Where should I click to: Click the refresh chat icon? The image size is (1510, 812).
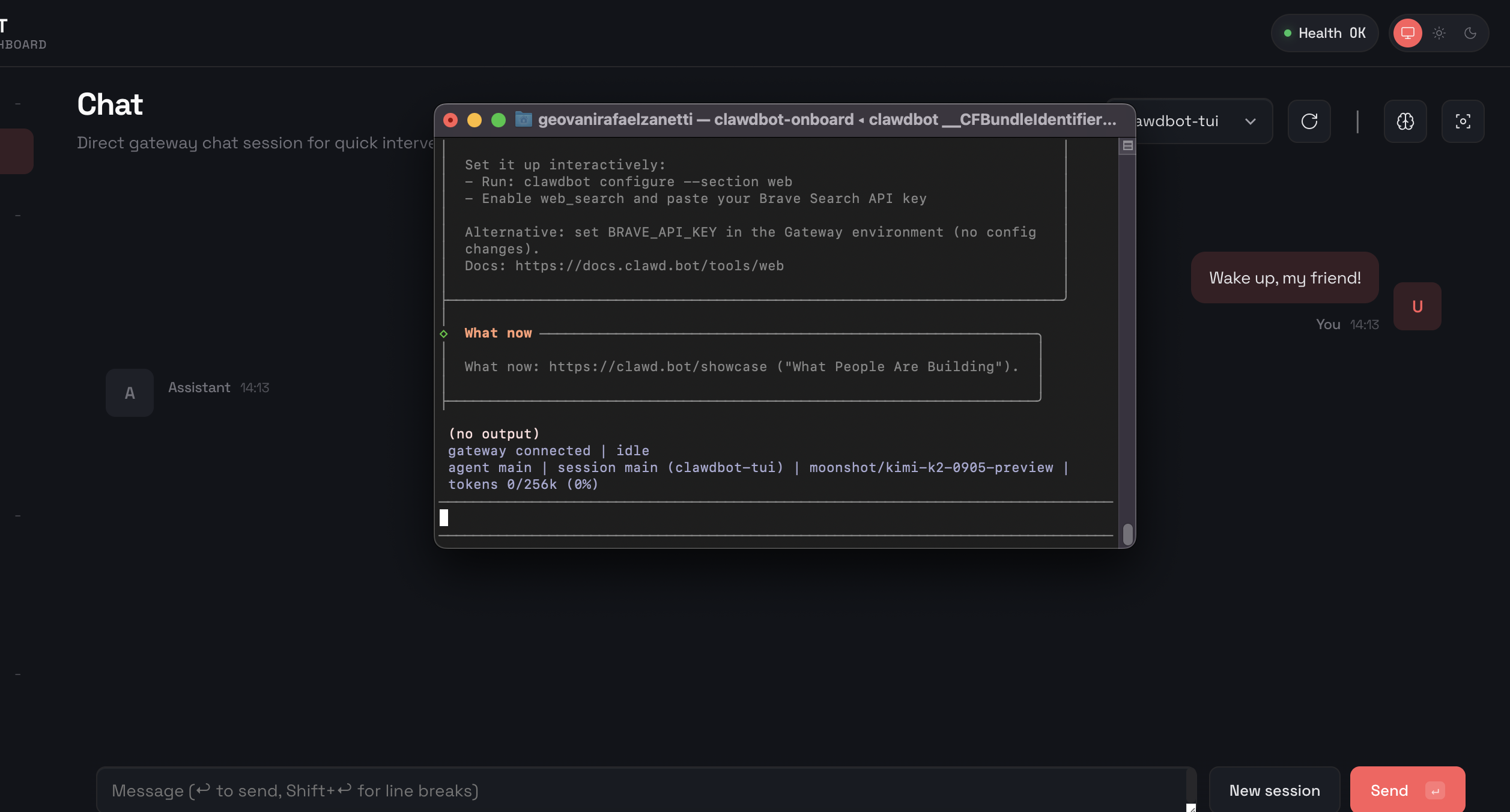(x=1309, y=121)
